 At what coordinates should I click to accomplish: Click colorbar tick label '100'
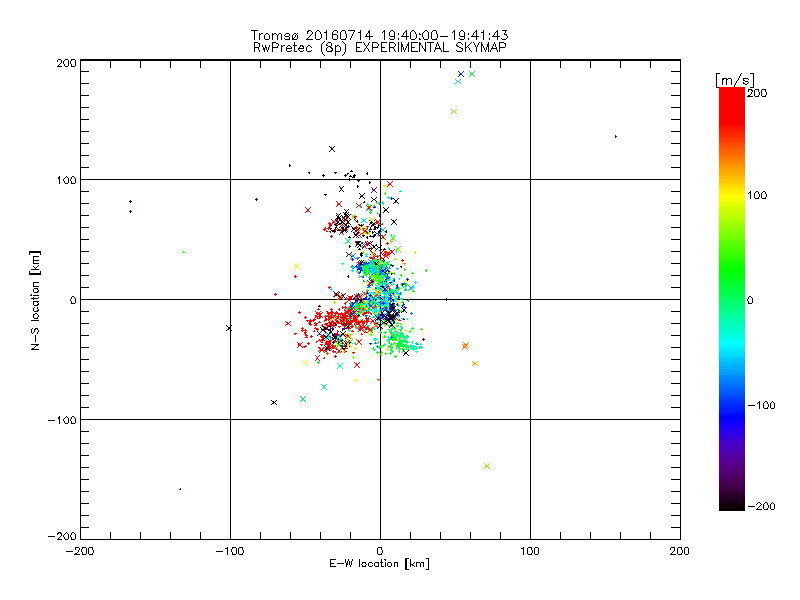pos(757,195)
